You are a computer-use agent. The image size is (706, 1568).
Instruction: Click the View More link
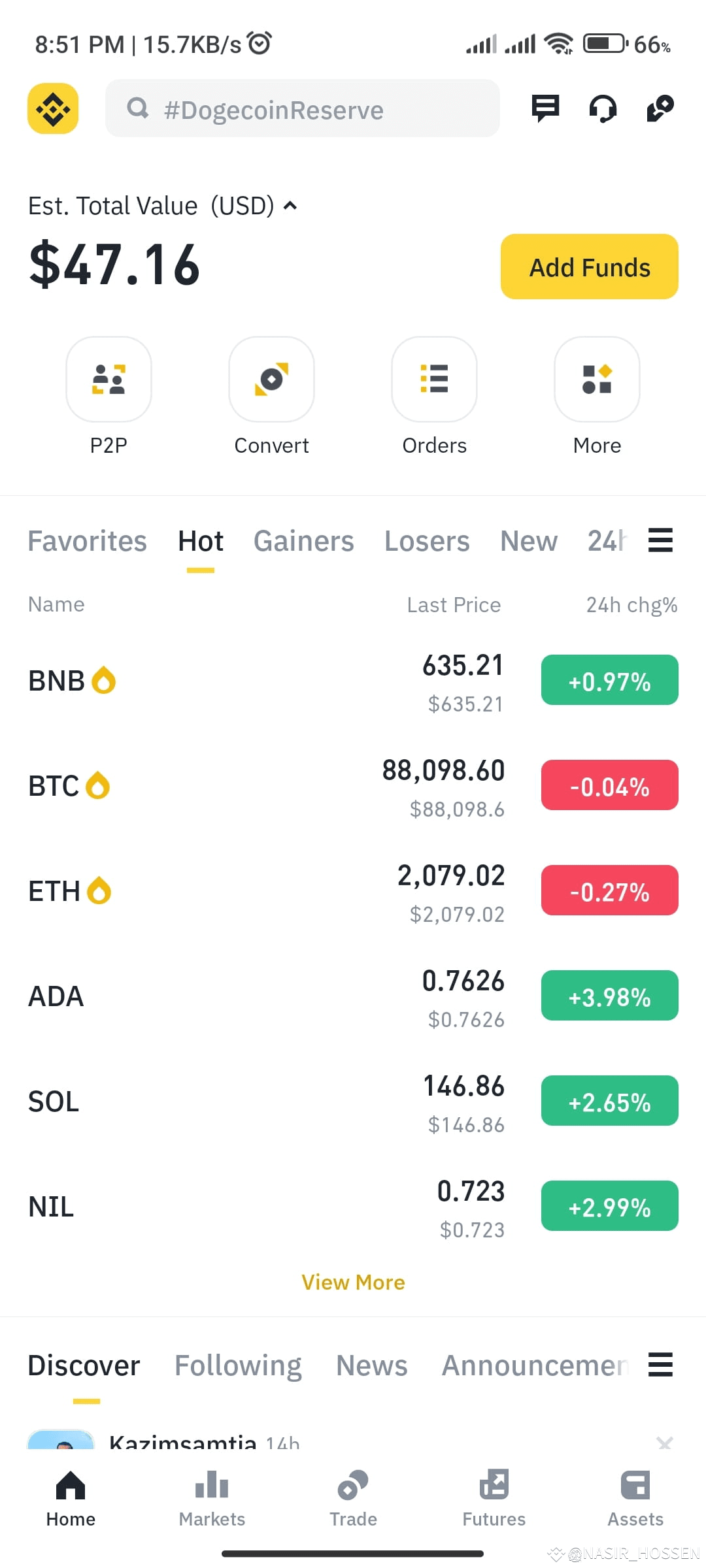[353, 1282]
